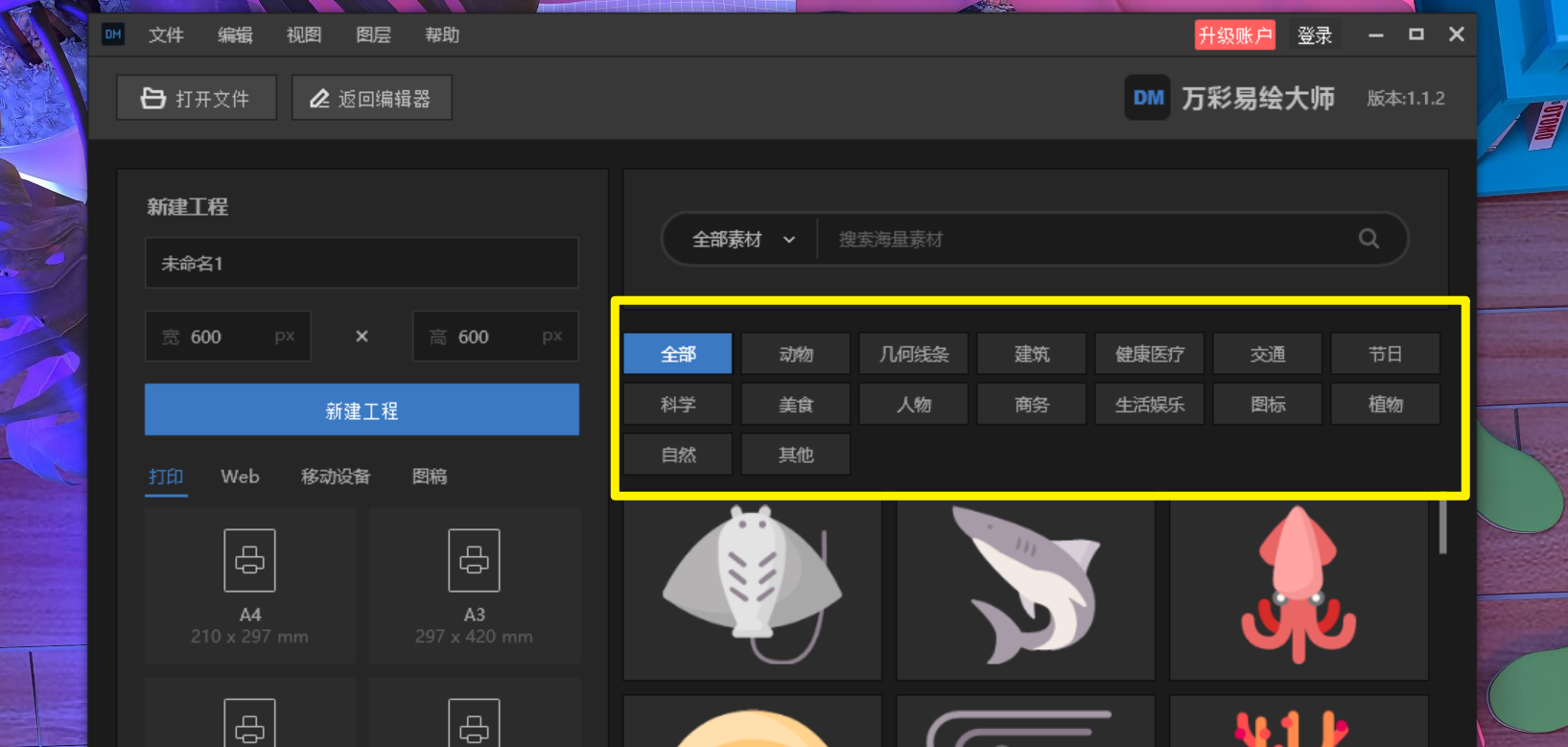
Task: Click the search magnifier icon
Action: click(x=1369, y=239)
